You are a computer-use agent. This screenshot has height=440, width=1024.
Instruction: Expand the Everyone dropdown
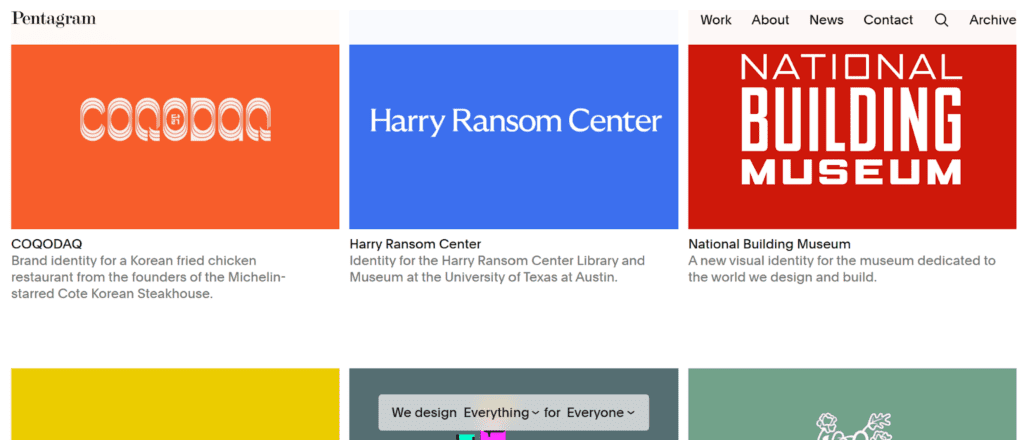coord(601,413)
